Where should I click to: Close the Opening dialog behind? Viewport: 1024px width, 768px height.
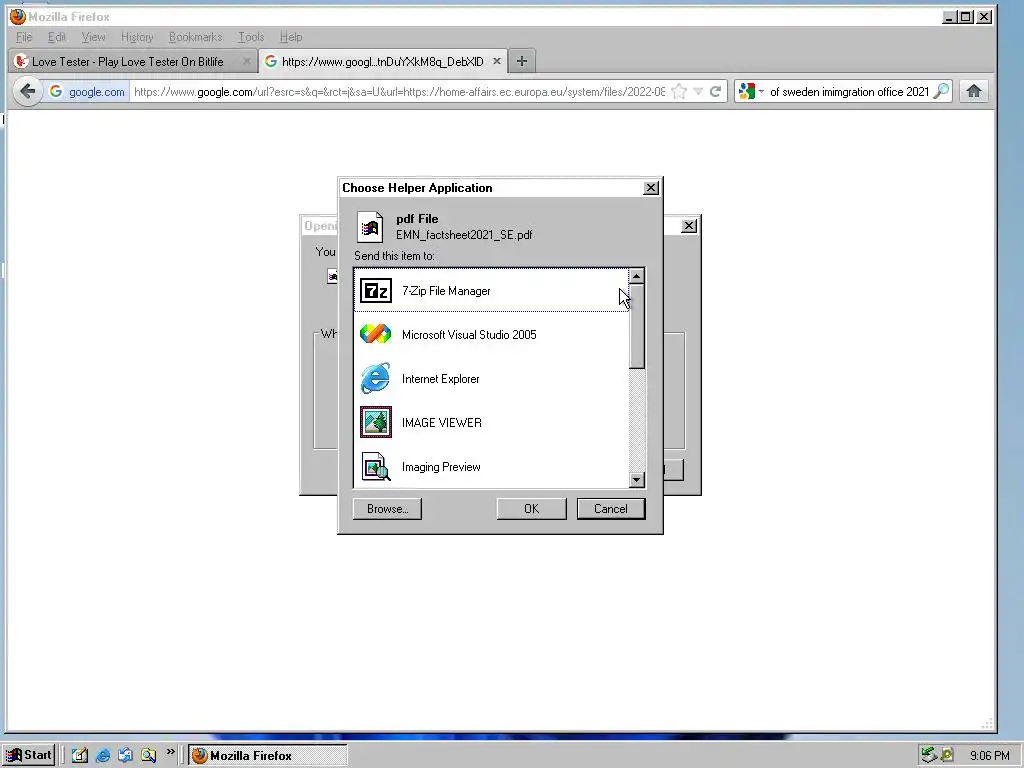tap(689, 226)
